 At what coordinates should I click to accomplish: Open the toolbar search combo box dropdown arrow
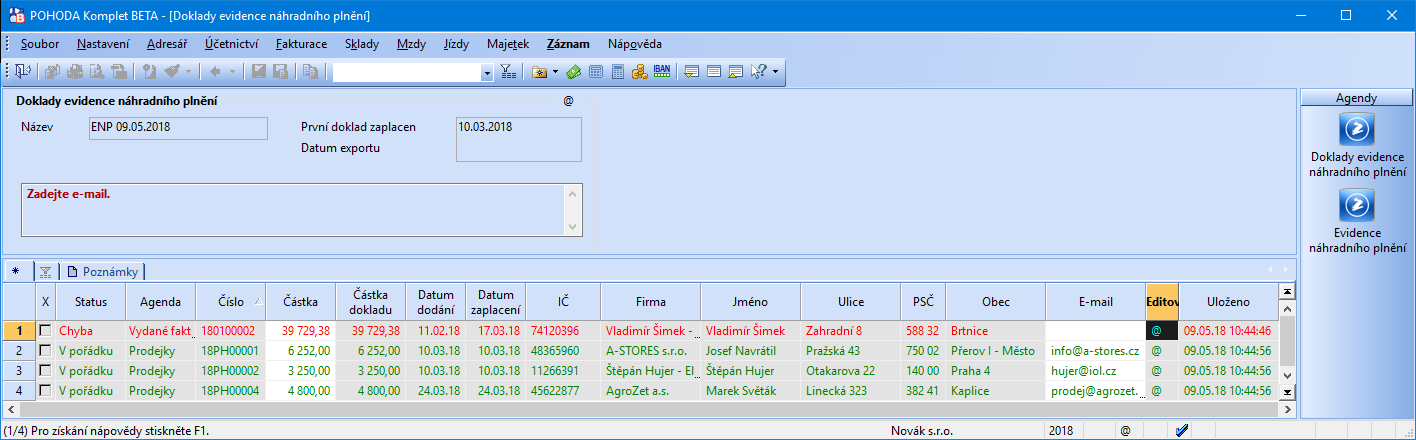[x=487, y=72]
